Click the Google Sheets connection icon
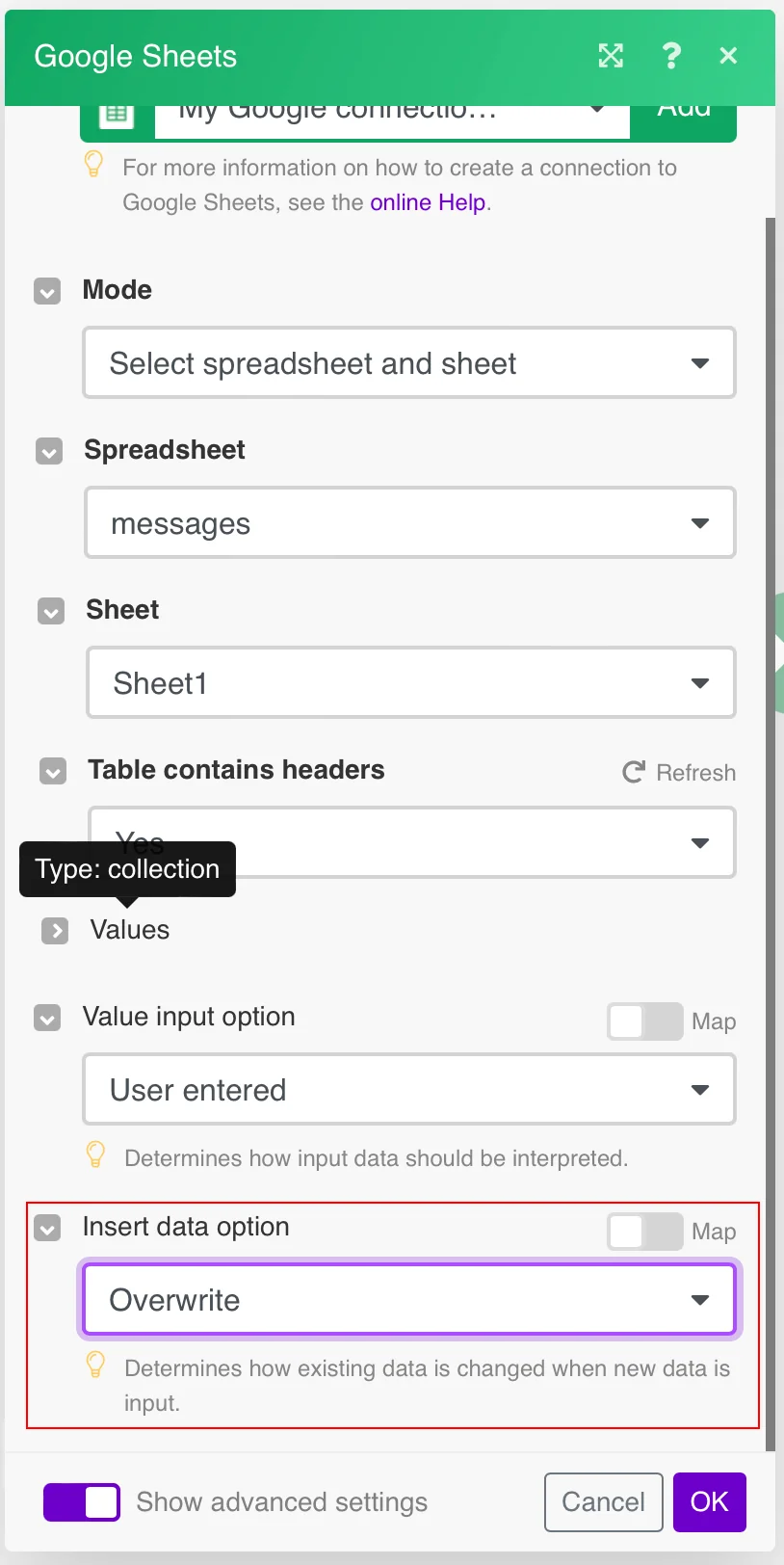The image size is (784, 1565). (117, 116)
